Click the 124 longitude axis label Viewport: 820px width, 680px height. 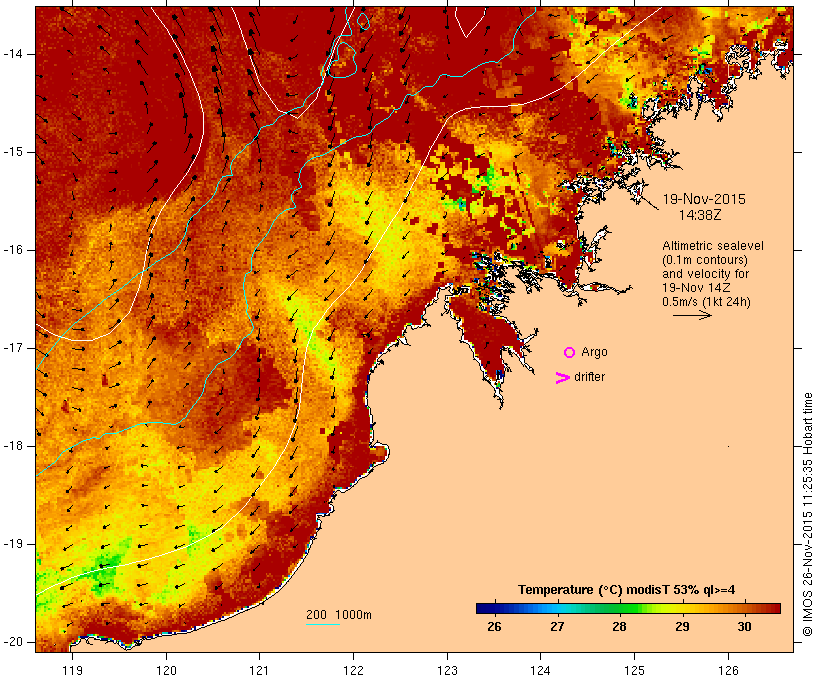[540, 670]
